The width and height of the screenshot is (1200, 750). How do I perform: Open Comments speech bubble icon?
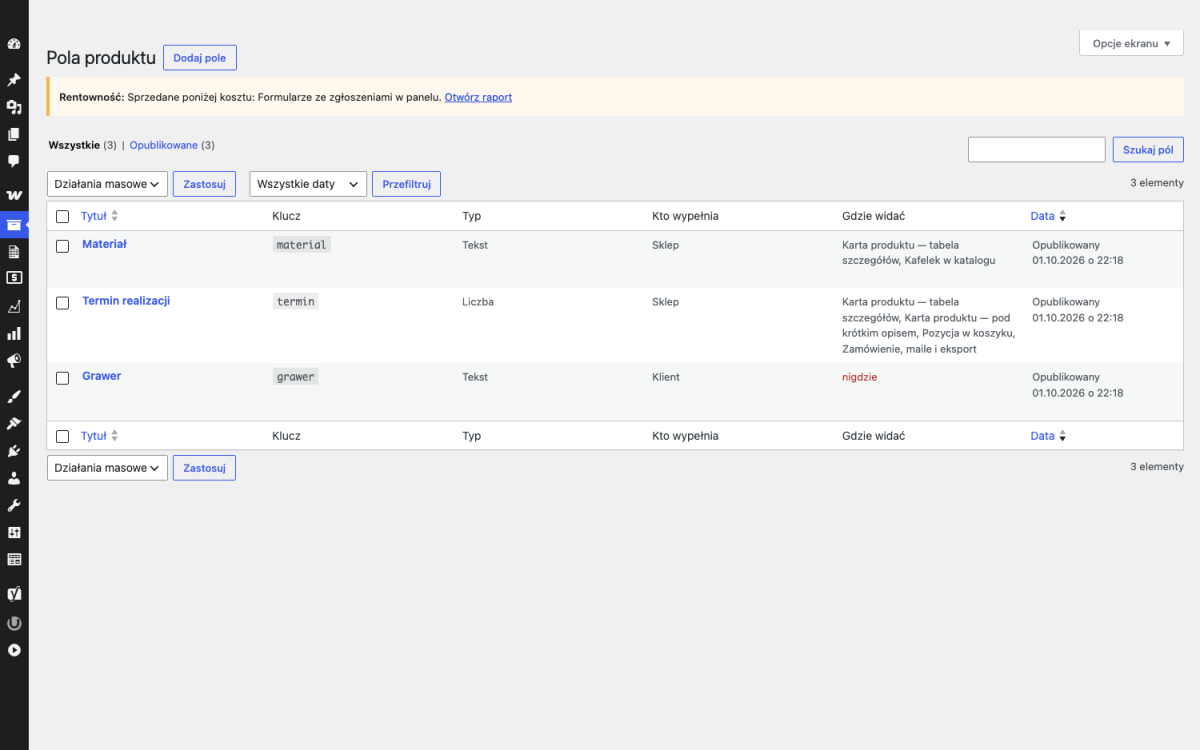[x=14, y=160]
